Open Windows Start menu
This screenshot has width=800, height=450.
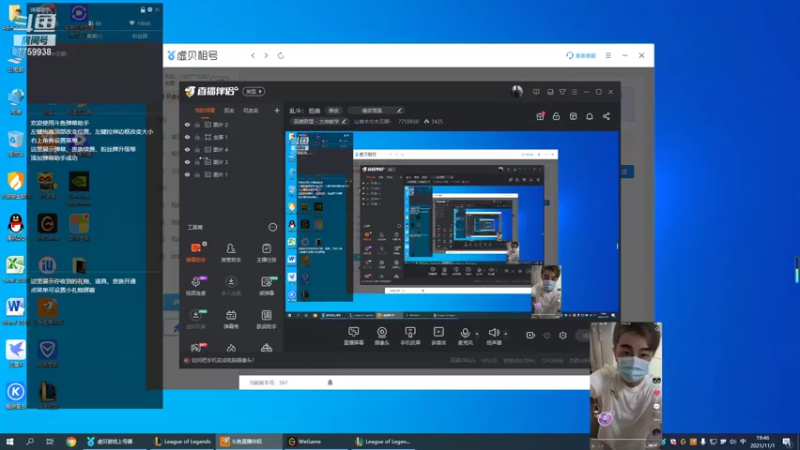point(10,441)
